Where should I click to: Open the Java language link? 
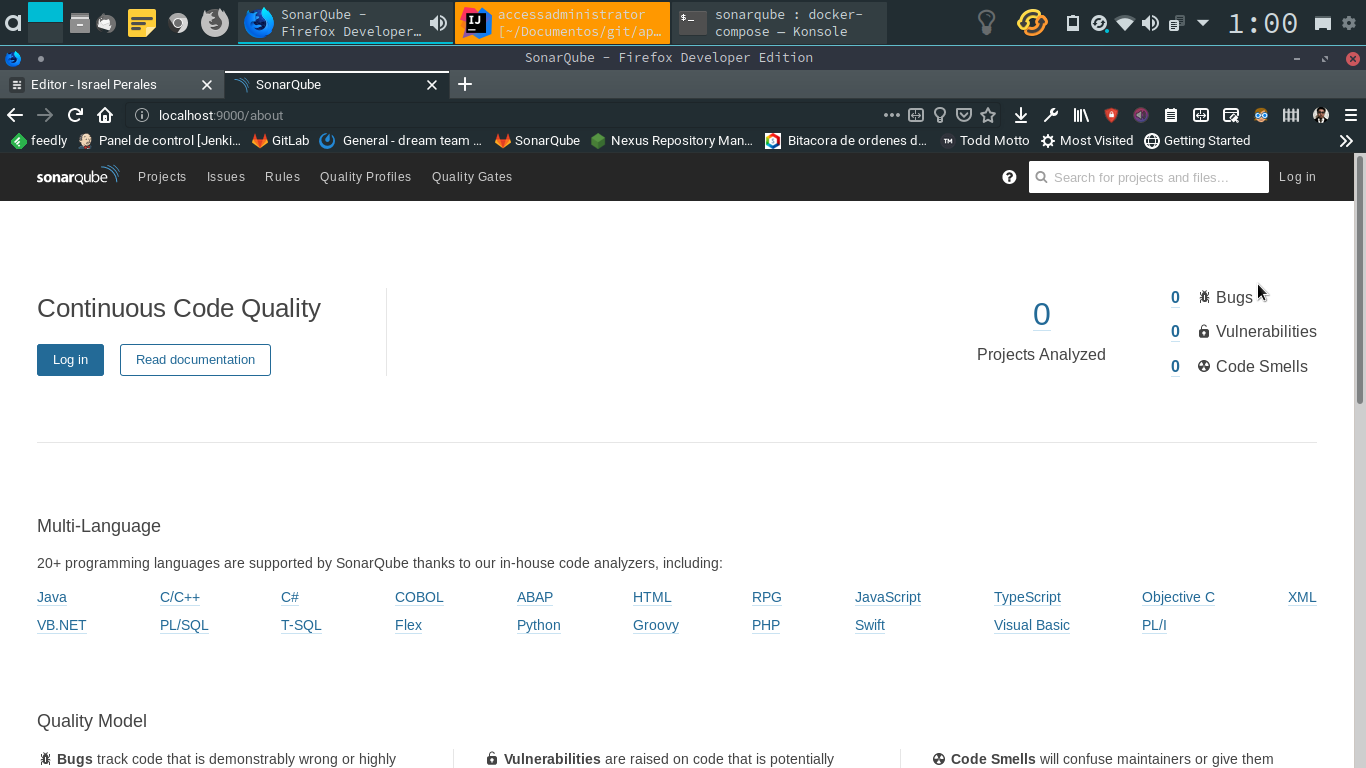(52, 597)
